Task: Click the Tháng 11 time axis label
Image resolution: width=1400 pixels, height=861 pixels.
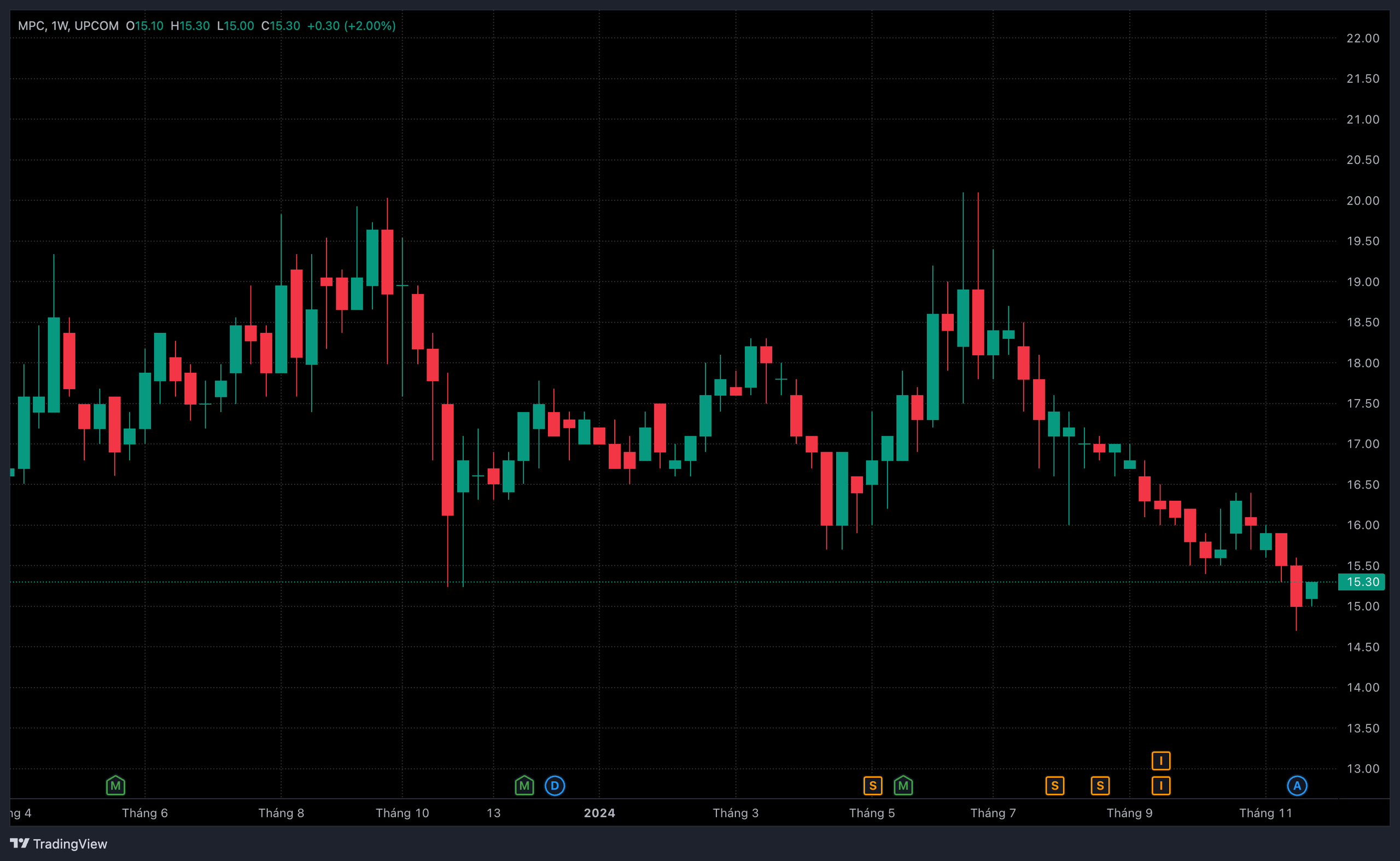Action: point(1265,812)
